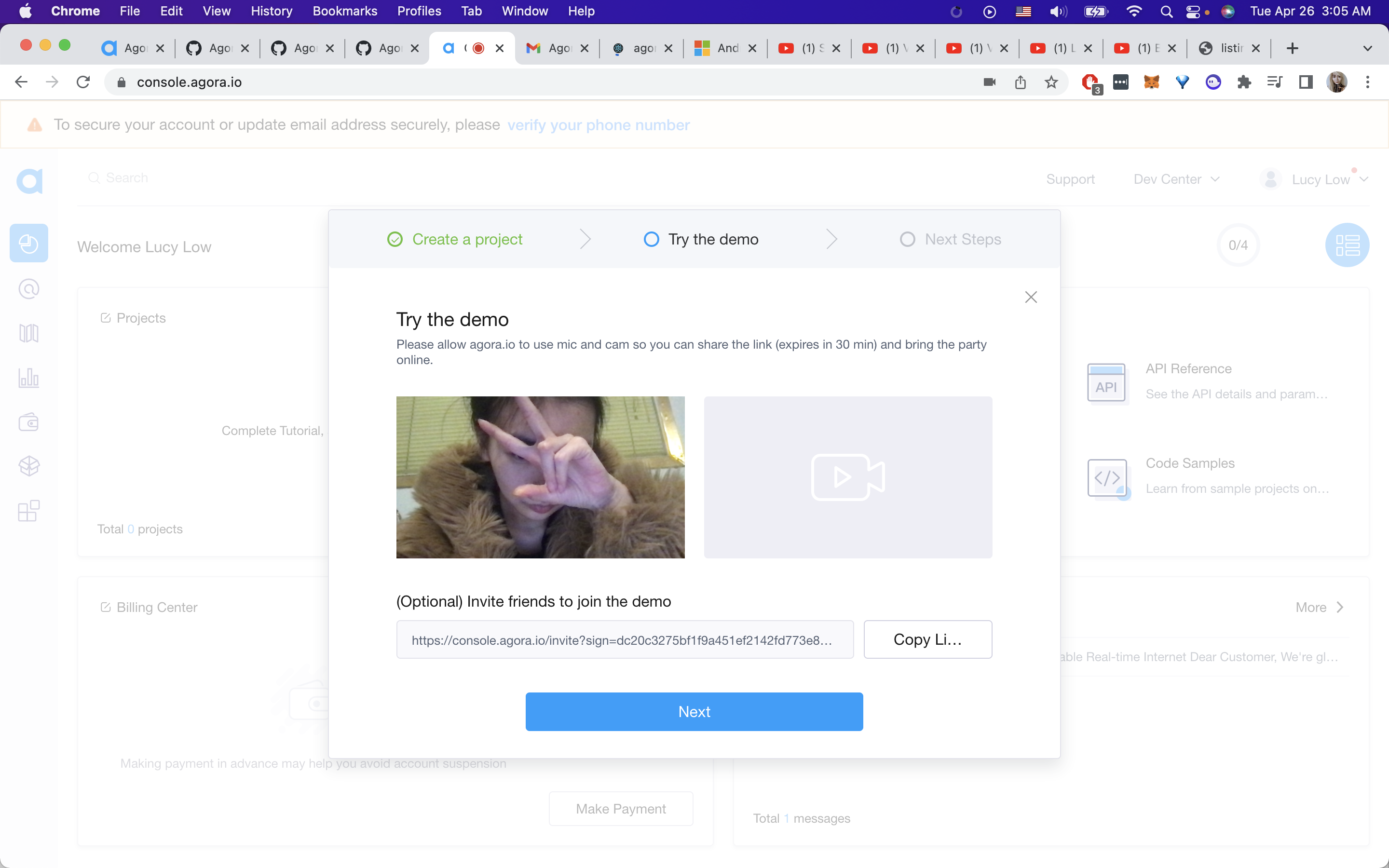Open the Bookmarks menu
Viewport: 1389px width, 868px height.
(344, 11)
